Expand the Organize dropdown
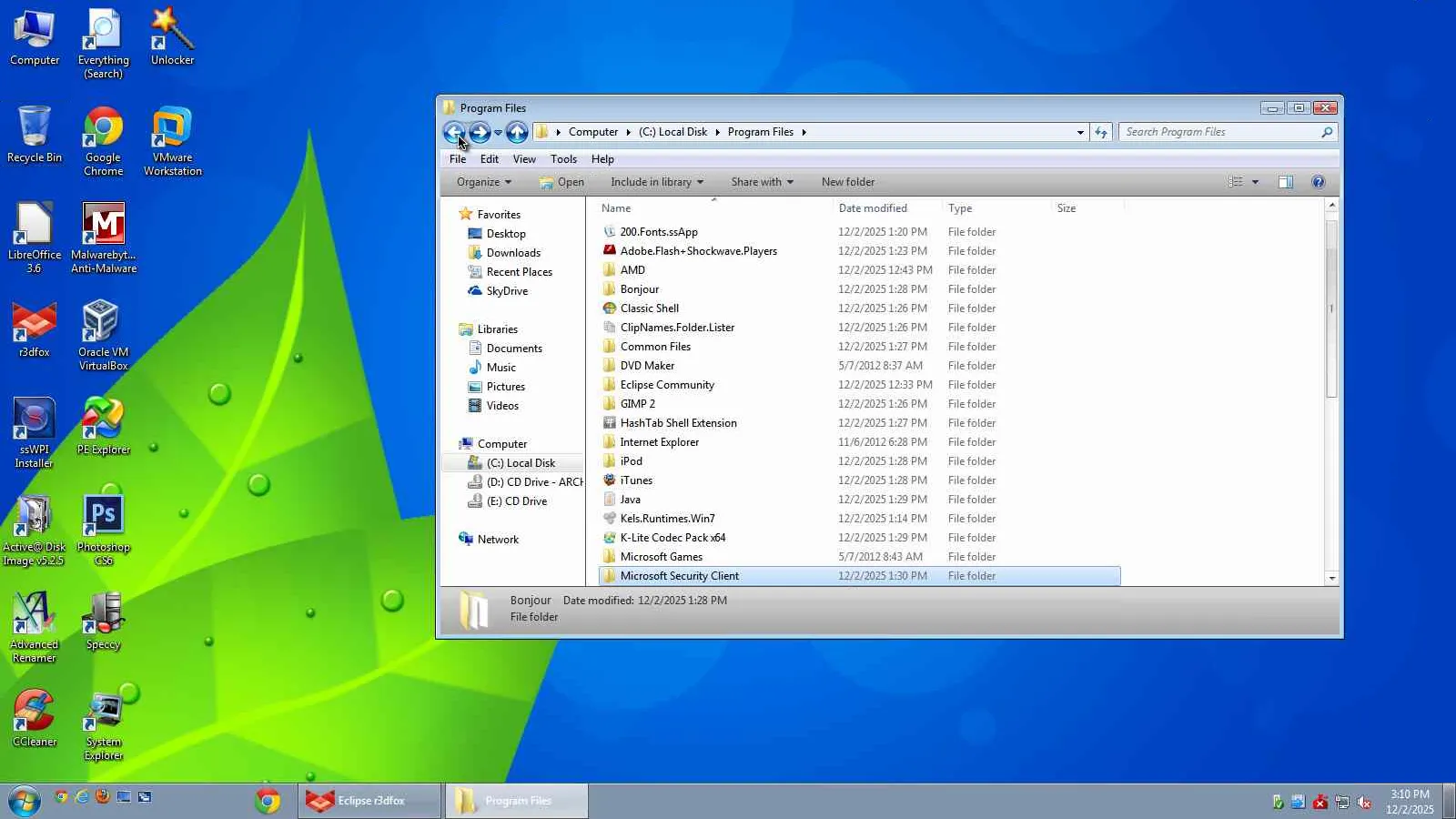 pyautogui.click(x=484, y=182)
